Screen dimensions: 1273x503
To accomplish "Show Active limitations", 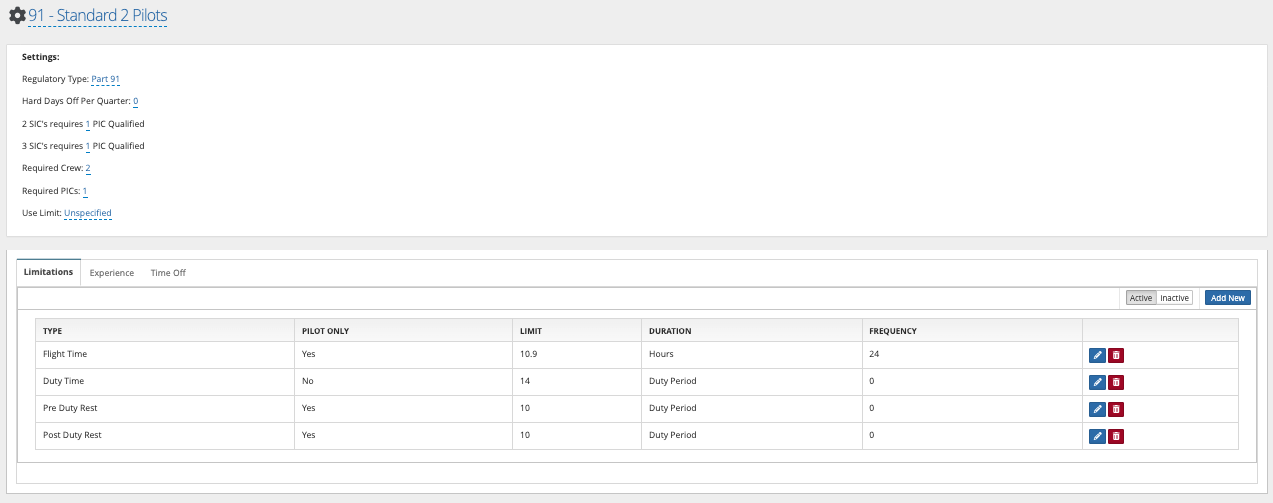I will (x=1141, y=298).
